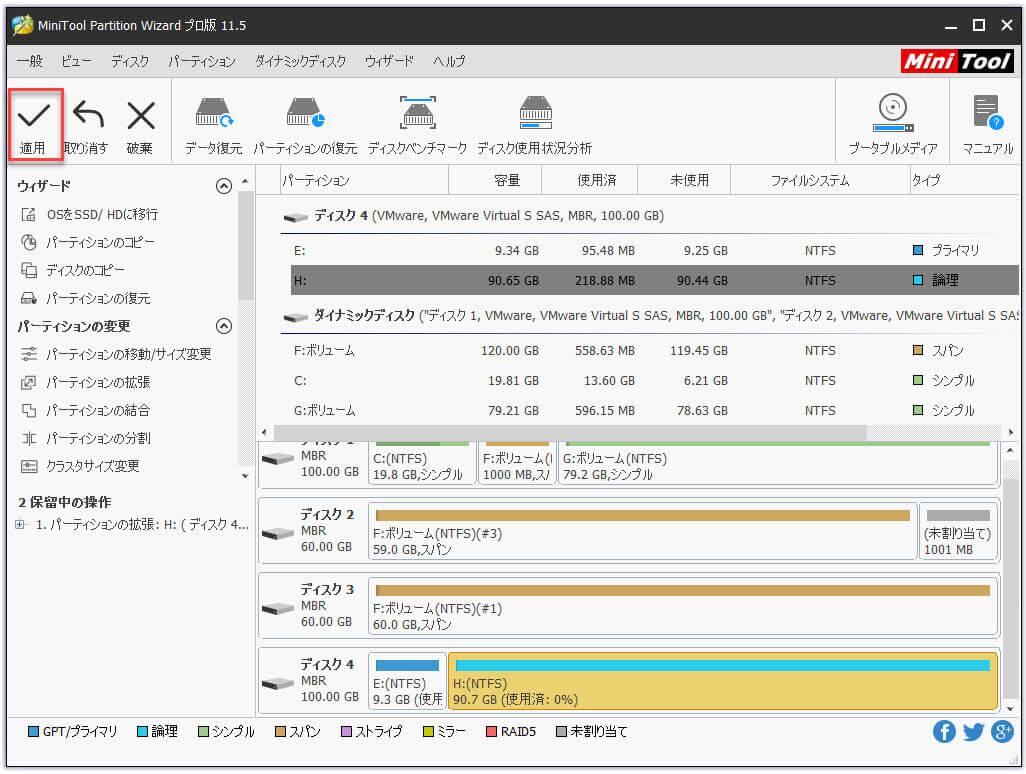1026x774 pixels.
Task: Click ブータブルメディア bootable media icon
Action: click(892, 116)
